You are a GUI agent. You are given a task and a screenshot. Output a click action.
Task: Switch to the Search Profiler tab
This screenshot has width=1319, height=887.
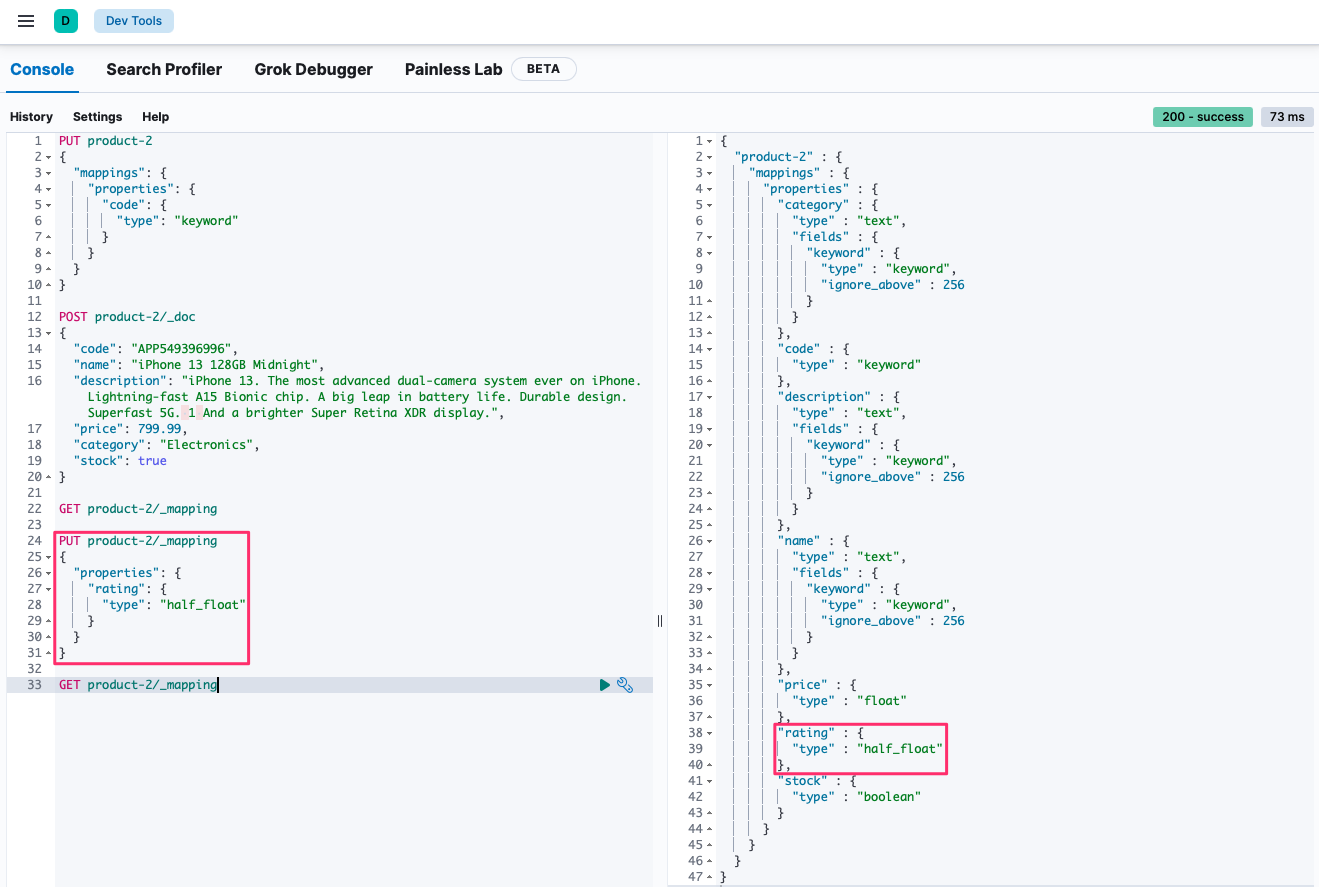coord(164,69)
